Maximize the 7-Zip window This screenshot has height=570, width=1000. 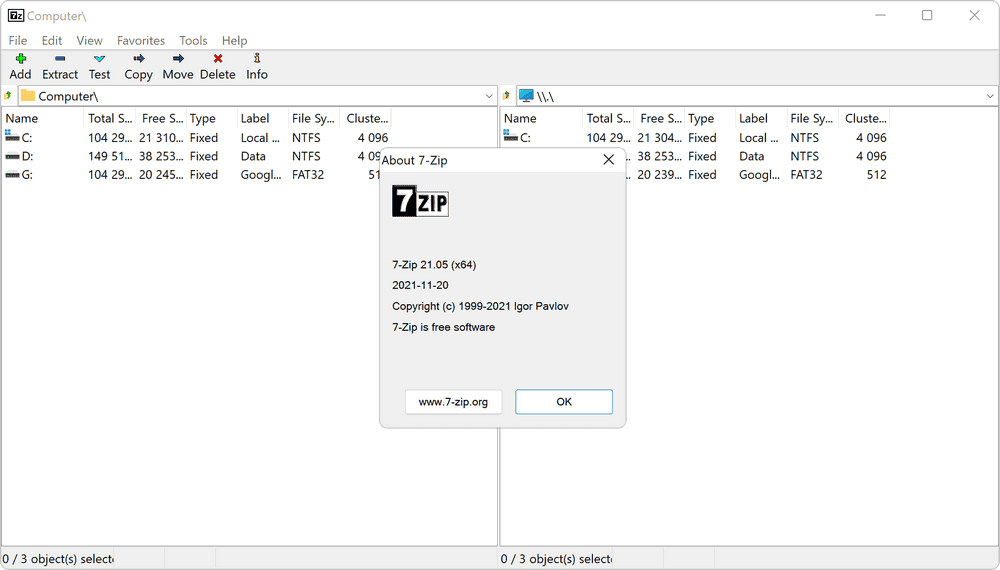click(927, 15)
